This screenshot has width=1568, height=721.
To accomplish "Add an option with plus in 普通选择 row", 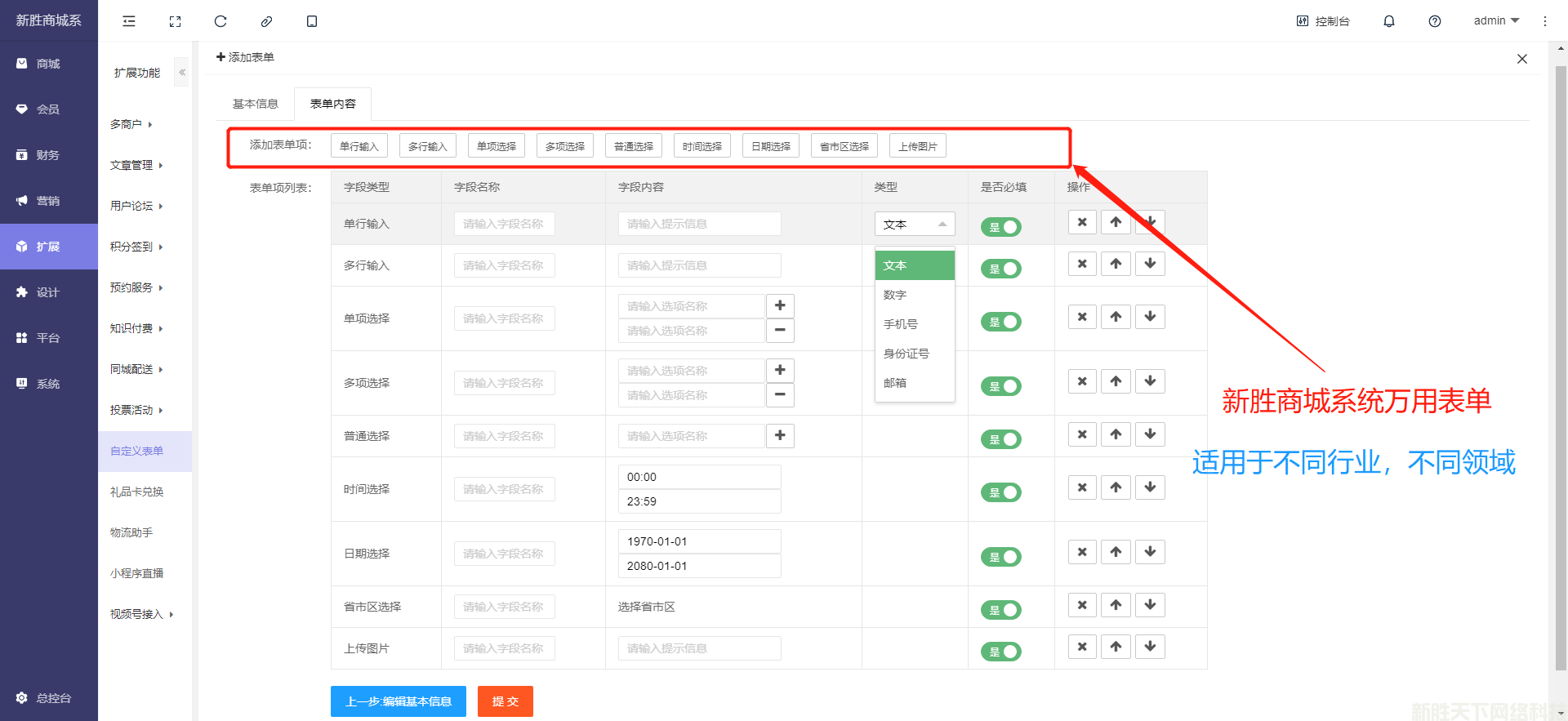I will pyautogui.click(x=780, y=435).
